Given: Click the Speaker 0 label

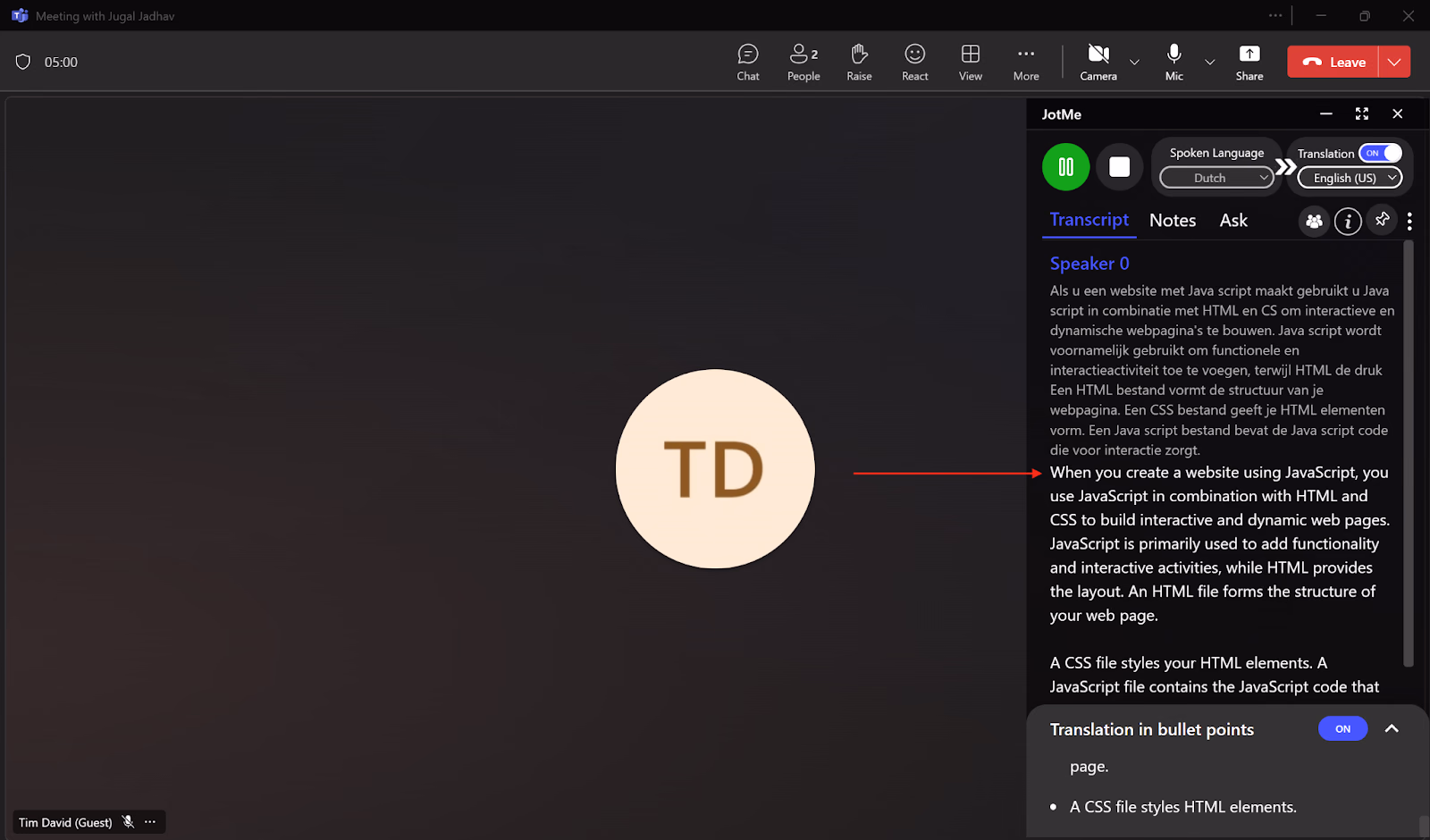Looking at the screenshot, I should (1089, 264).
